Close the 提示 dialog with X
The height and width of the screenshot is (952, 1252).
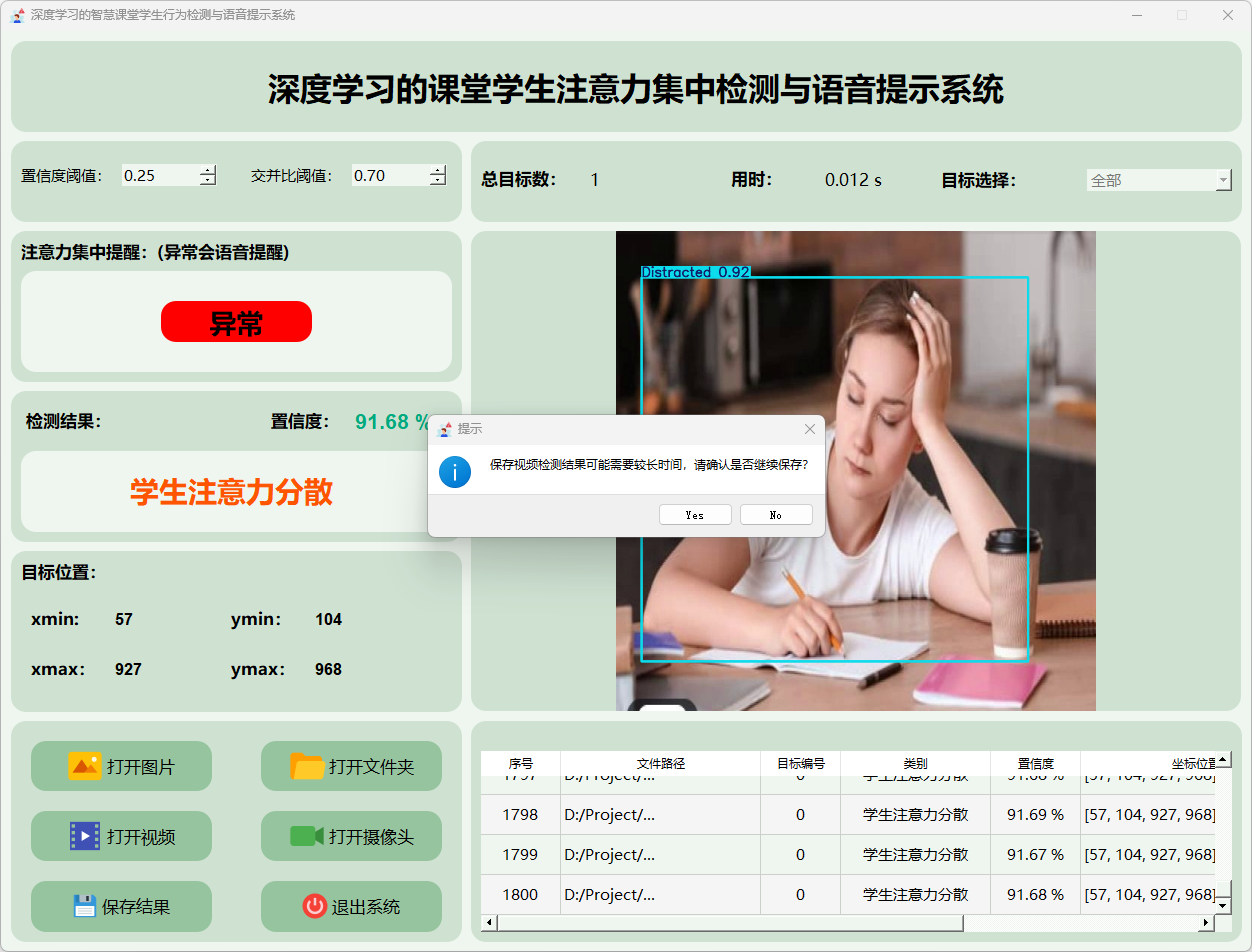[x=810, y=429]
